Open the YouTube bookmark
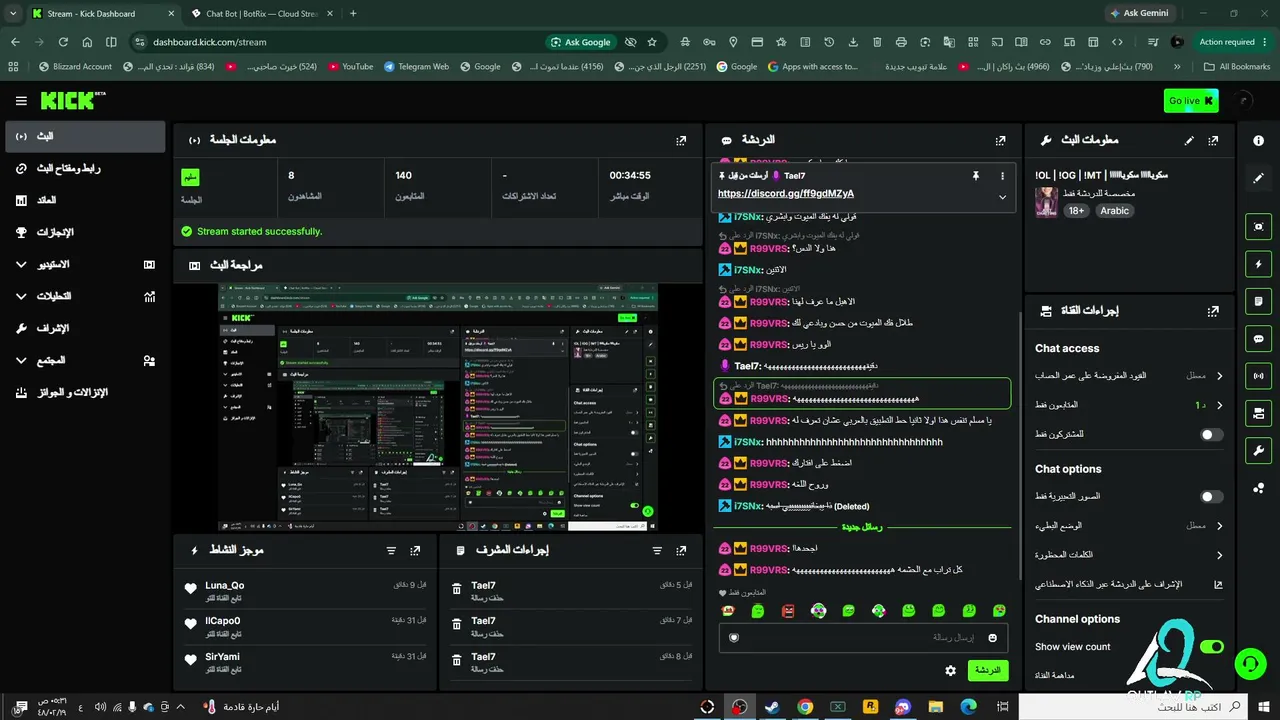The height and width of the screenshot is (720, 1280). [349, 67]
